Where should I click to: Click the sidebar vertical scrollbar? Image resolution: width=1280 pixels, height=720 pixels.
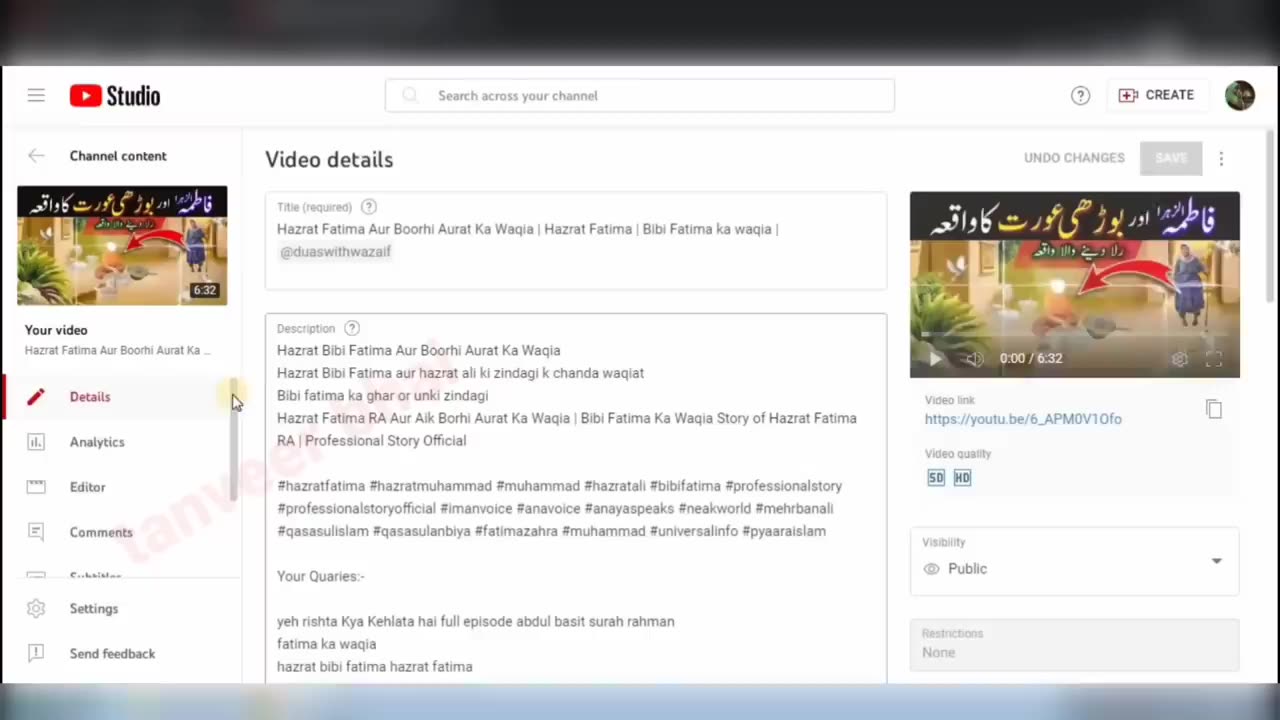234,440
